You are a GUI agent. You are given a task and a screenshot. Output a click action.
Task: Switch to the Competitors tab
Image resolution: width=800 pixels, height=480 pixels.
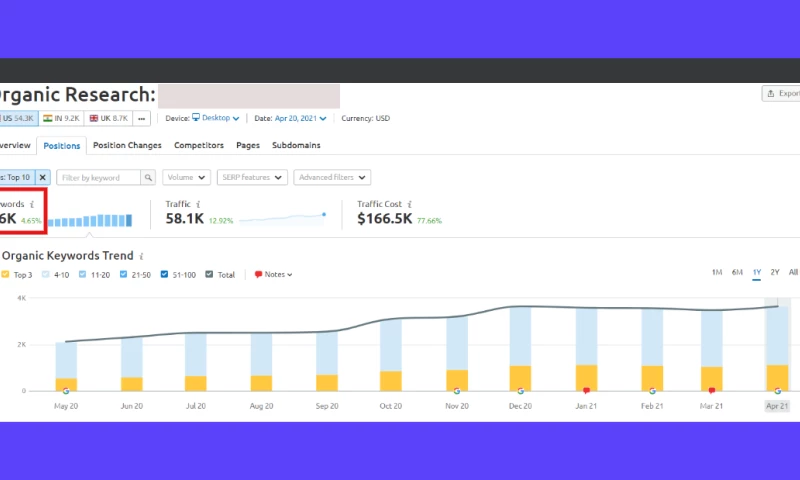[199, 145]
